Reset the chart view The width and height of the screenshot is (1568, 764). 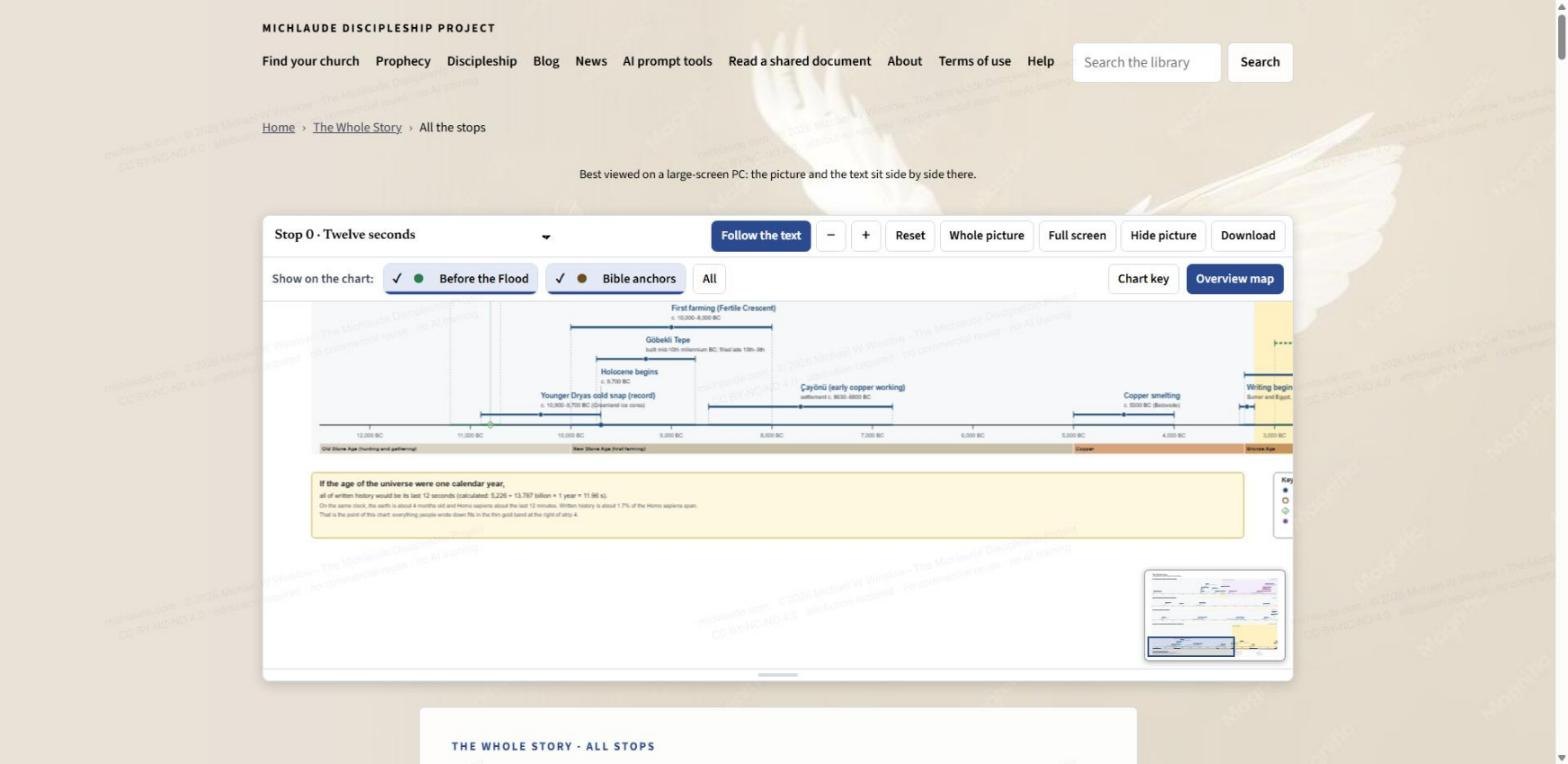click(x=910, y=236)
